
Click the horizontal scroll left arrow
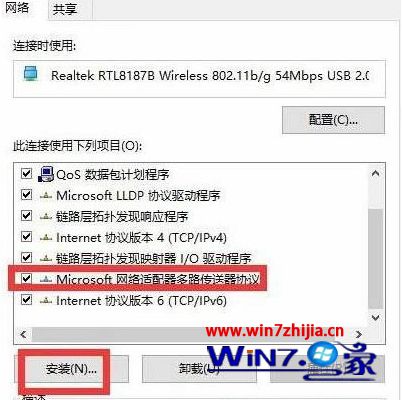pyautogui.click(x=23, y=334)
